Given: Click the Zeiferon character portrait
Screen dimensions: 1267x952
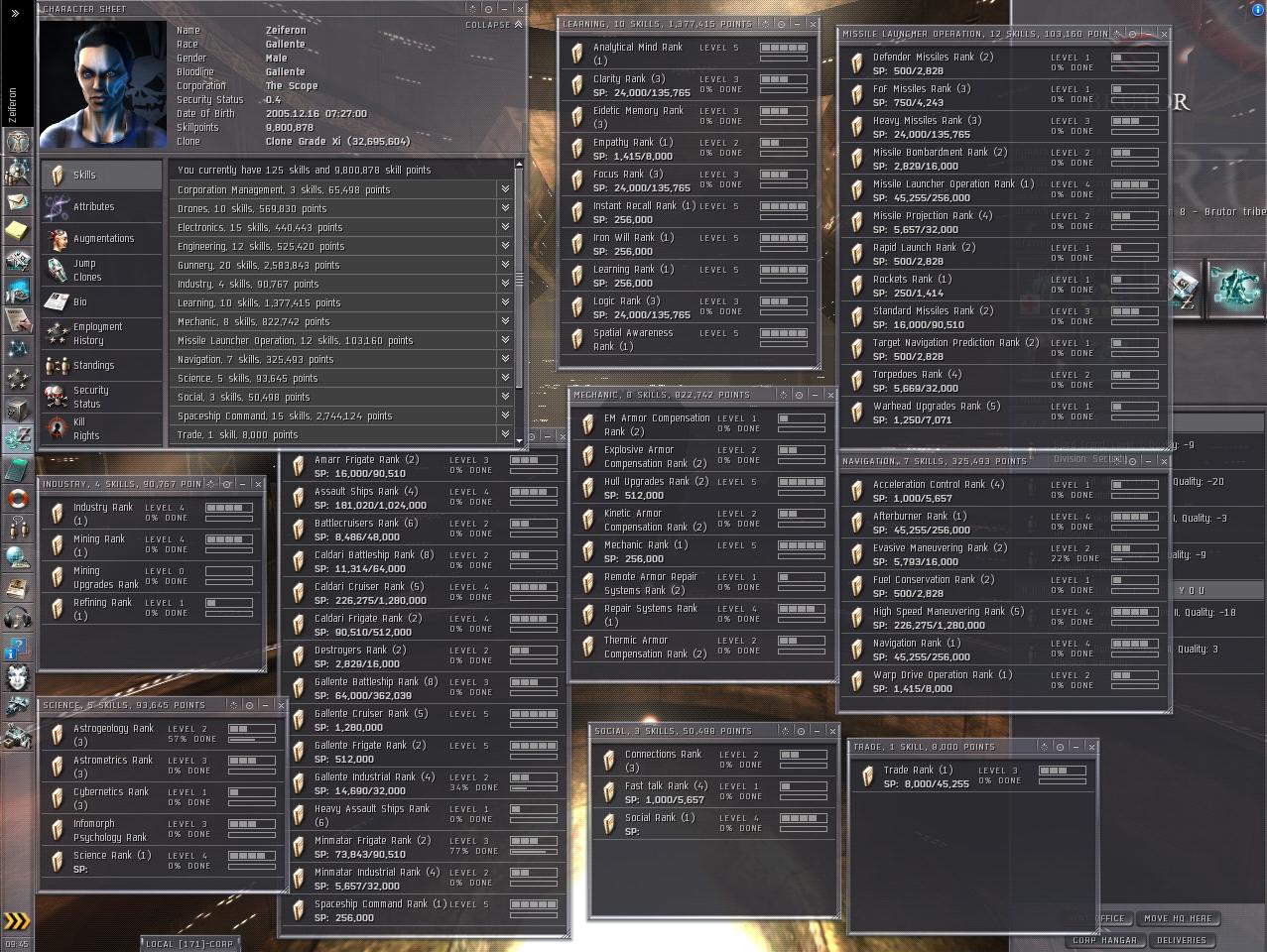Looking at the screenshot, I should pos(102,84).
